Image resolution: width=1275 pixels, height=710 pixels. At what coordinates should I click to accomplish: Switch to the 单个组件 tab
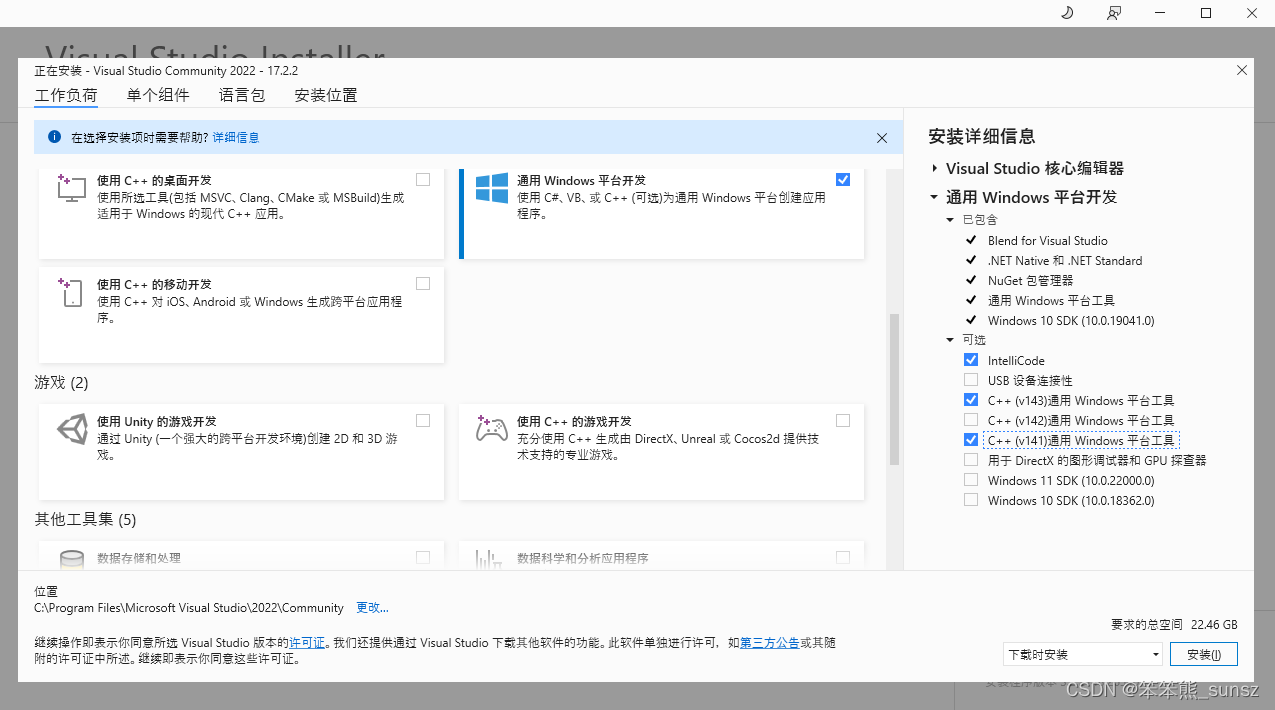(x=158, y=96)
